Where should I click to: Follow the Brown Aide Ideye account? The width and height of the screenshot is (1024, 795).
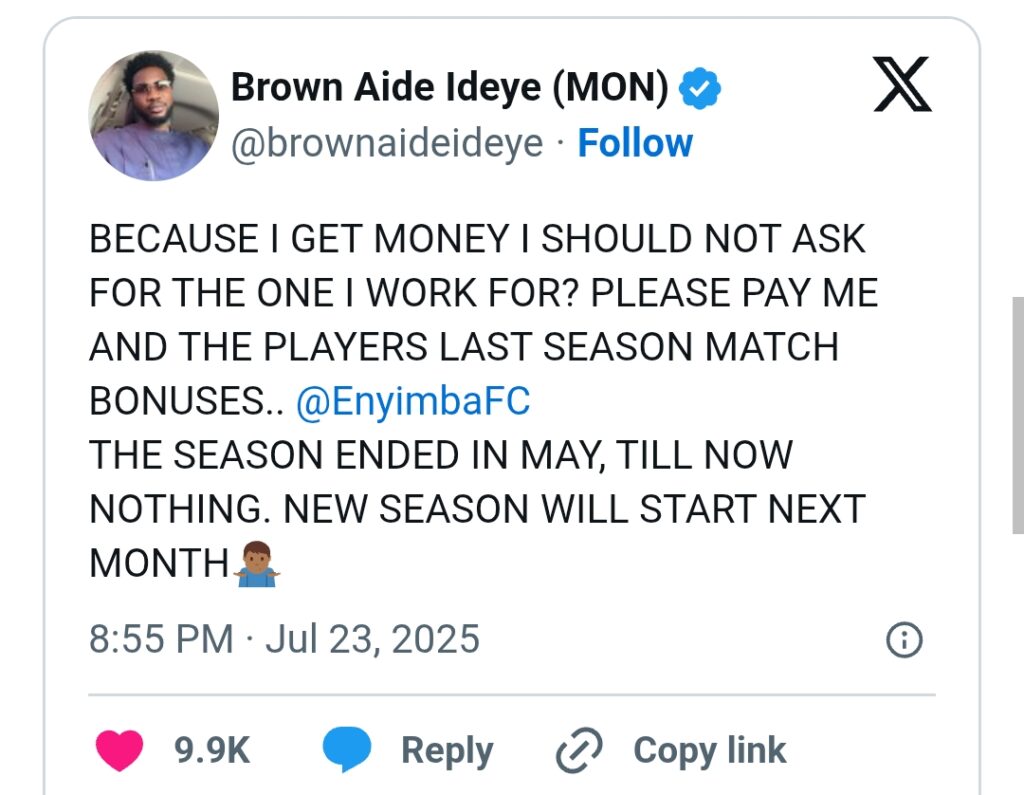[635, 143]
